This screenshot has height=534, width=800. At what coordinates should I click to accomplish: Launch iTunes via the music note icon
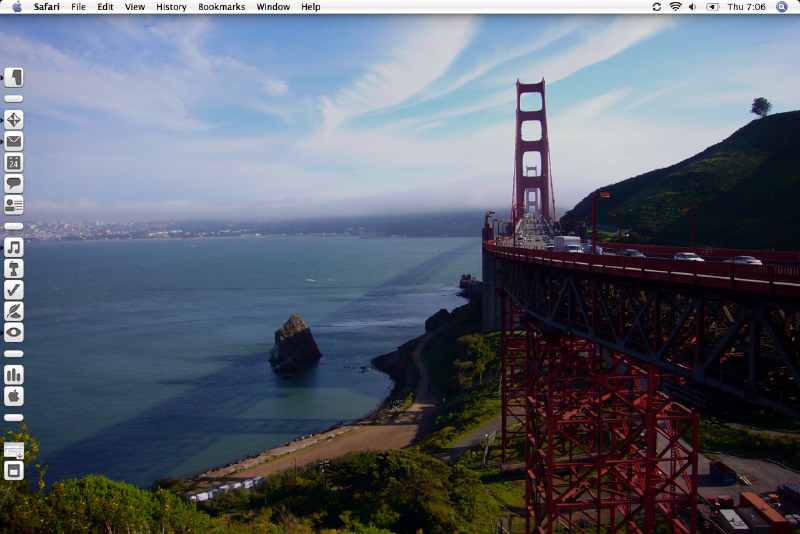tap(14, 247)
